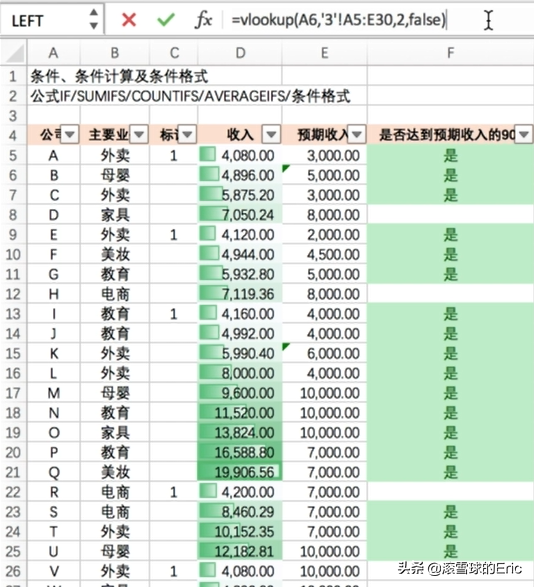
Task: Click cell 8,460.29
Action: [240, 512]
